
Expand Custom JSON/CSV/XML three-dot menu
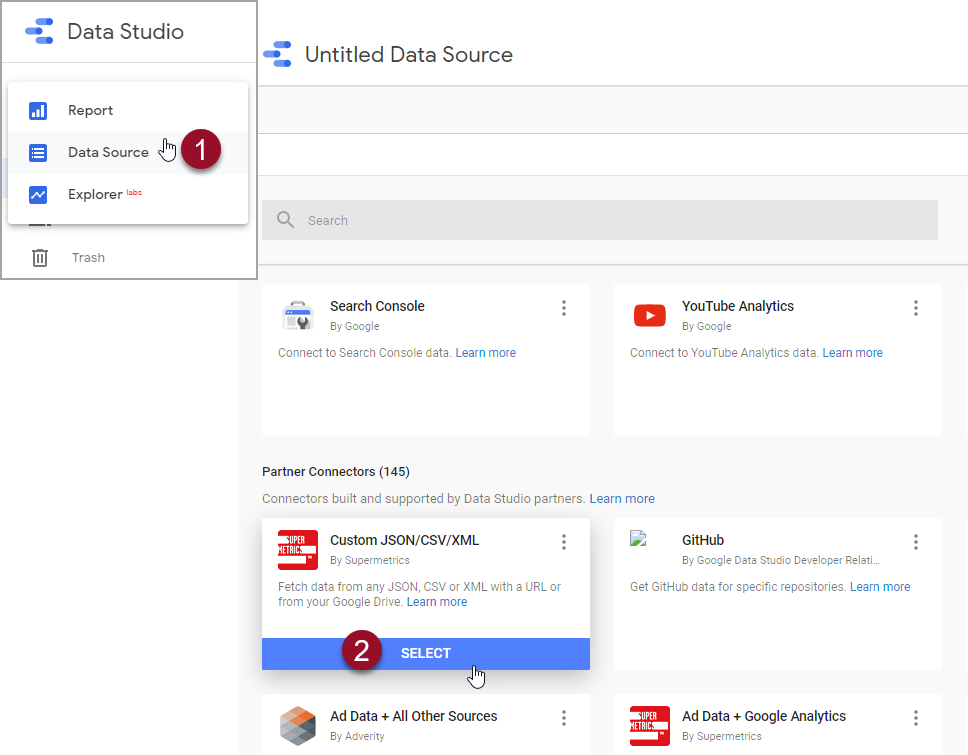point(564,542)
